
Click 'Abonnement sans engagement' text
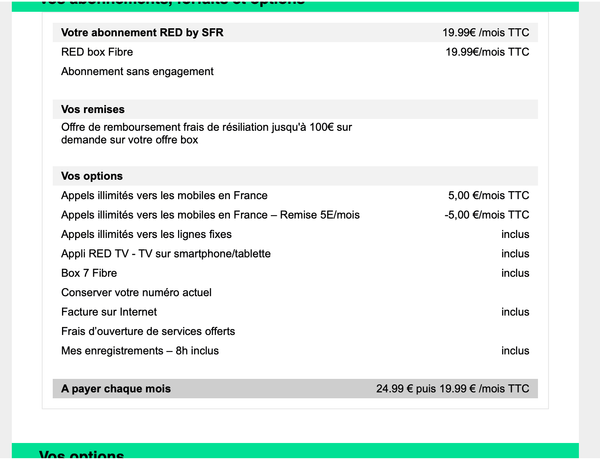click(x=137, y=72)
